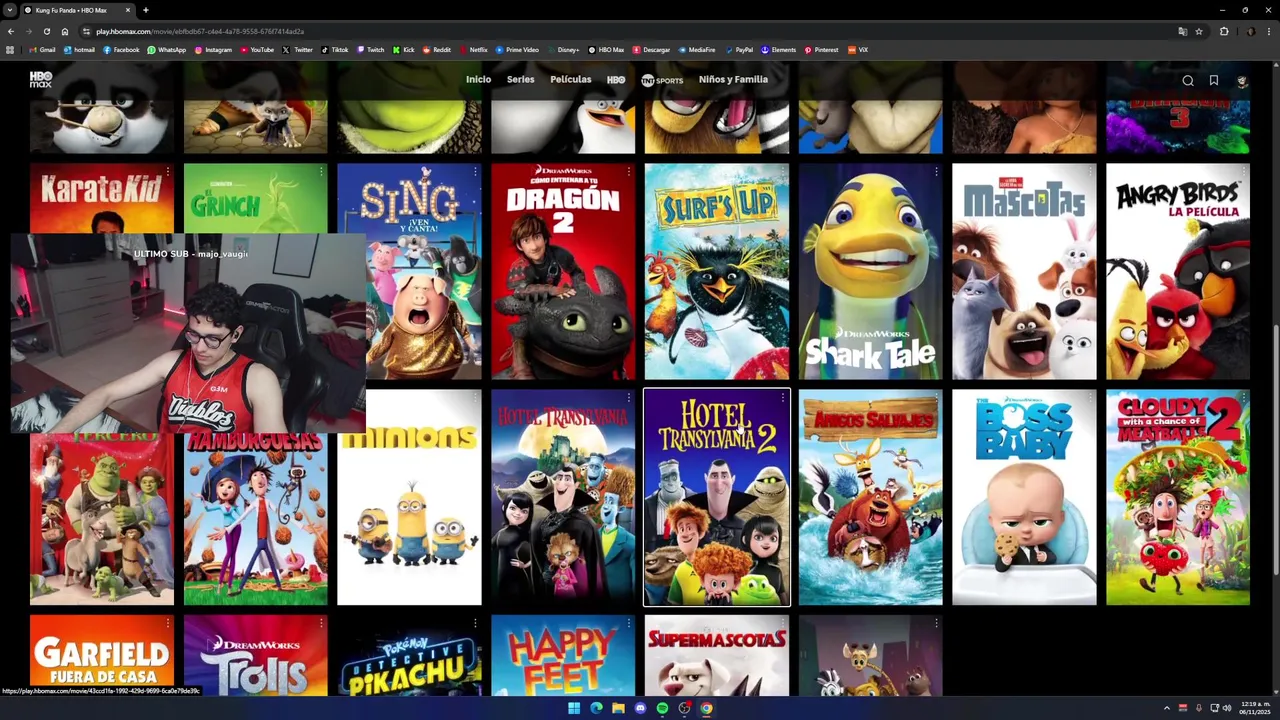Open the Gmail bookmark
Screen dimensions: 1280x720
[x=42, y=50]
